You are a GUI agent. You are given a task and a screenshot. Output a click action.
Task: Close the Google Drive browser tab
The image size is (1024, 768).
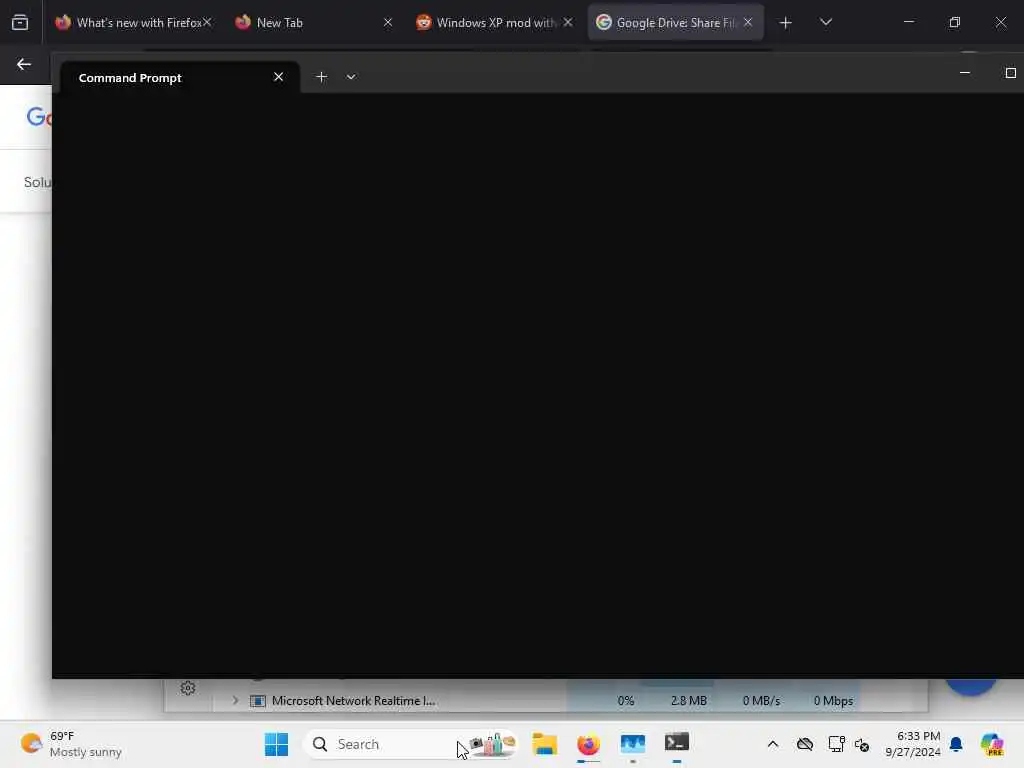(x=748, y=23)
